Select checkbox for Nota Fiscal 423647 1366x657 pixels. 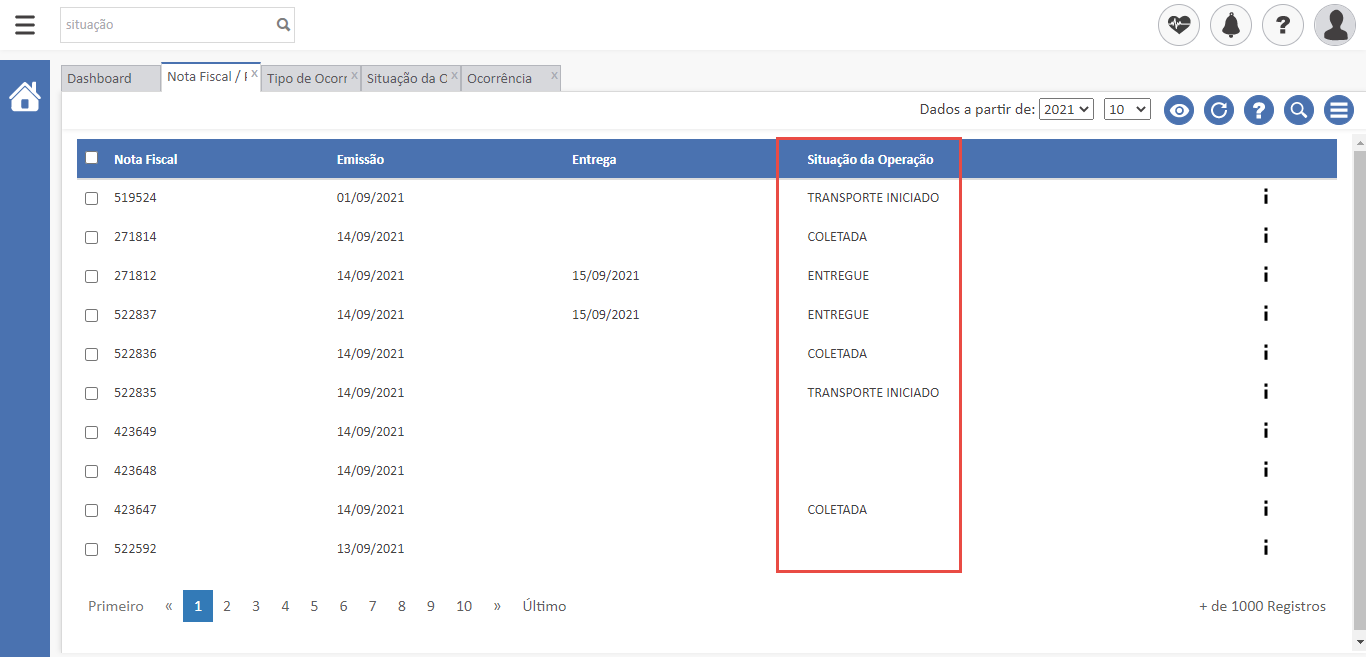(x=92, y=510)
